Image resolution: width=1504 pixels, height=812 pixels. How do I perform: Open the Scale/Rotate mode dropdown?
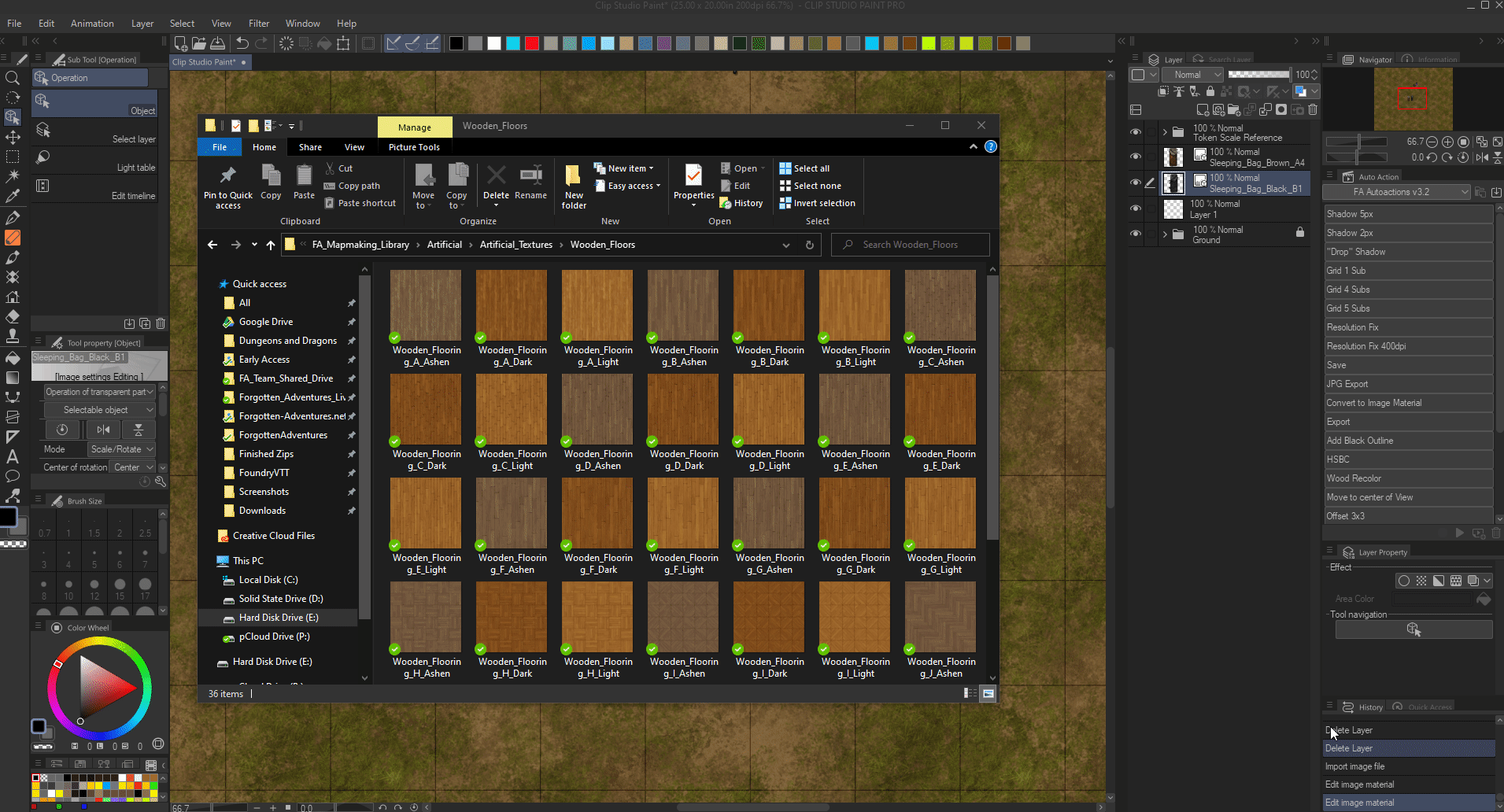(x=121, y=449)
